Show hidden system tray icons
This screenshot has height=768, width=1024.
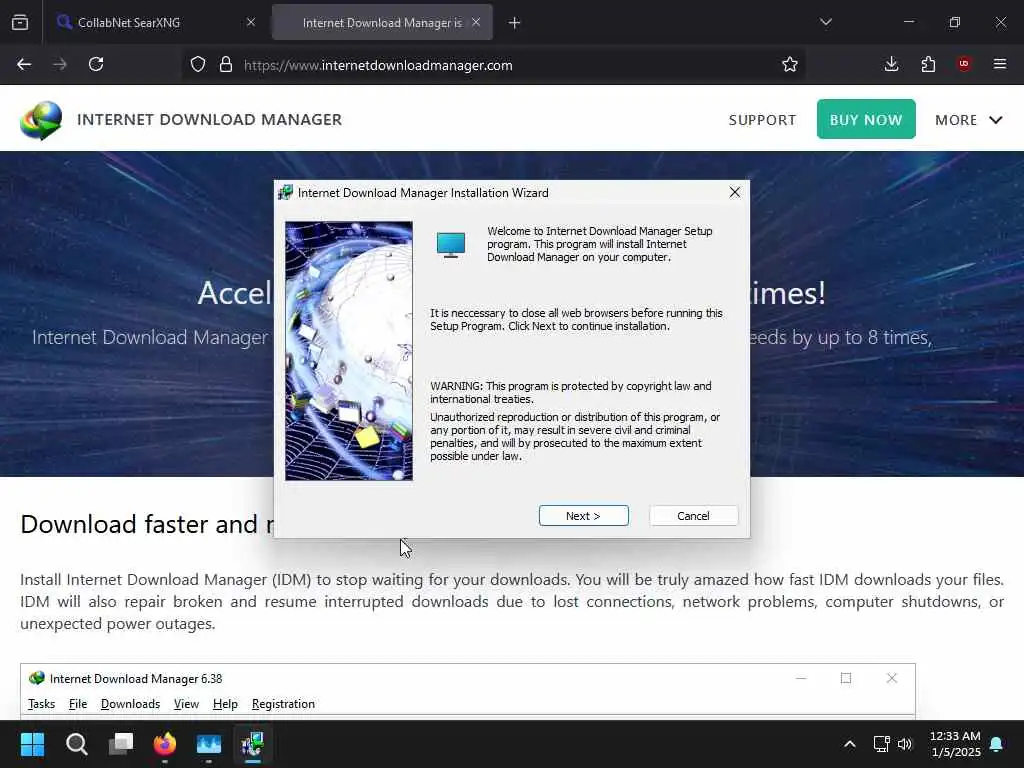850,744
